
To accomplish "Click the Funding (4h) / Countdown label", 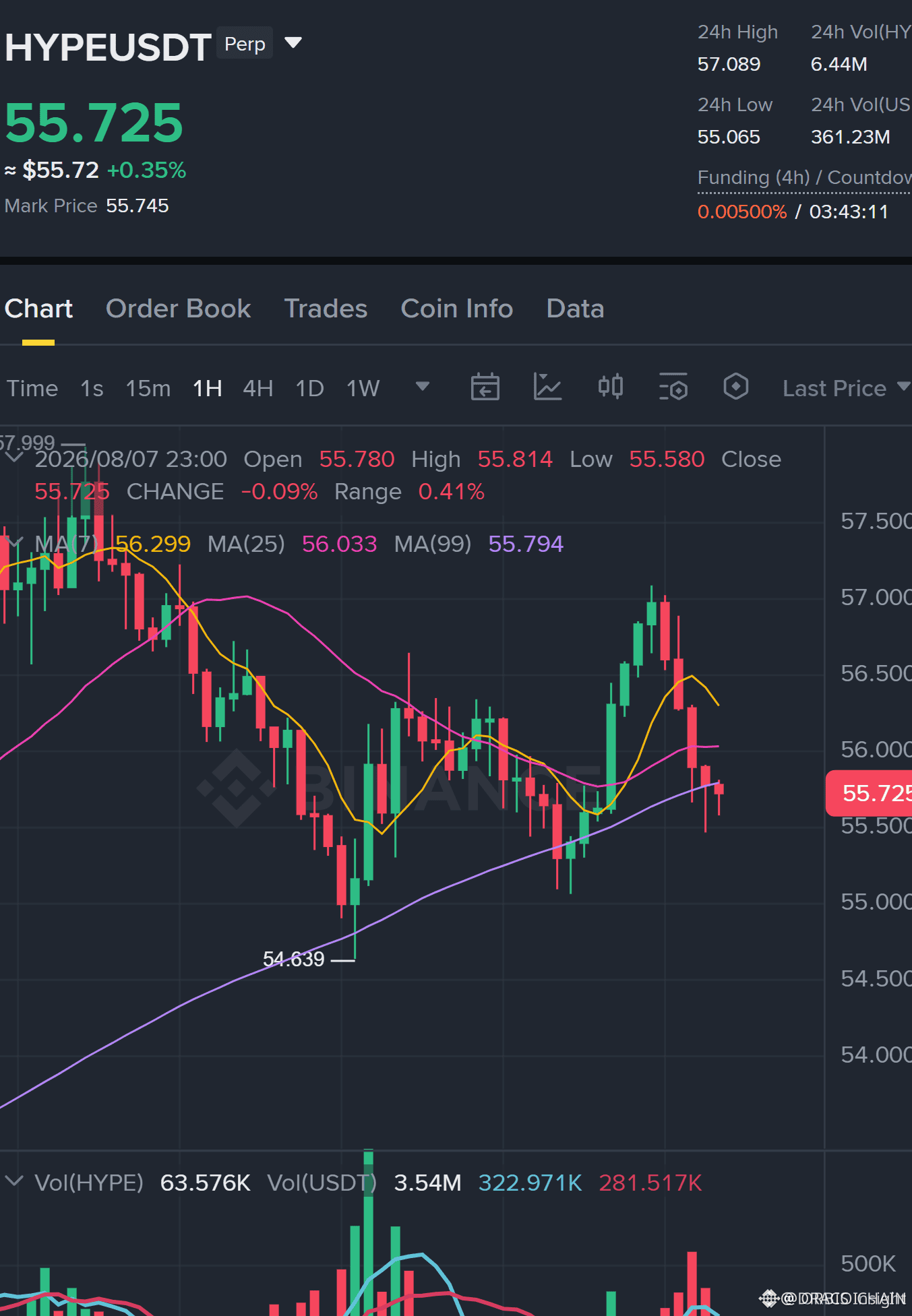I will [805, 177].
